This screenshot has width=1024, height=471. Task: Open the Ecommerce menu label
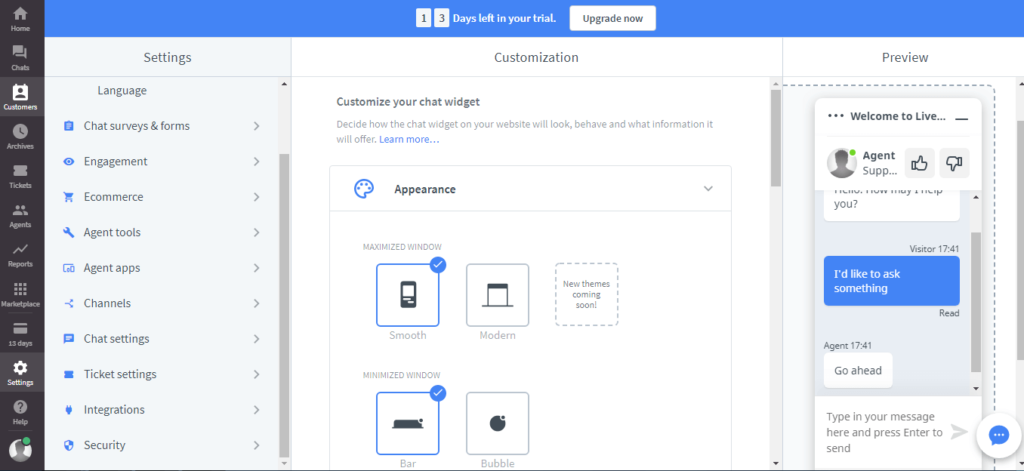tap(113, 197)
